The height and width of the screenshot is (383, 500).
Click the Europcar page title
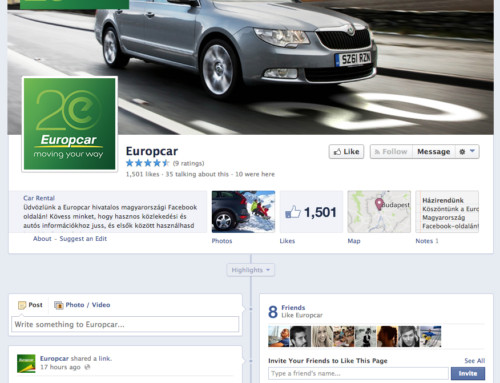(152, 151)
